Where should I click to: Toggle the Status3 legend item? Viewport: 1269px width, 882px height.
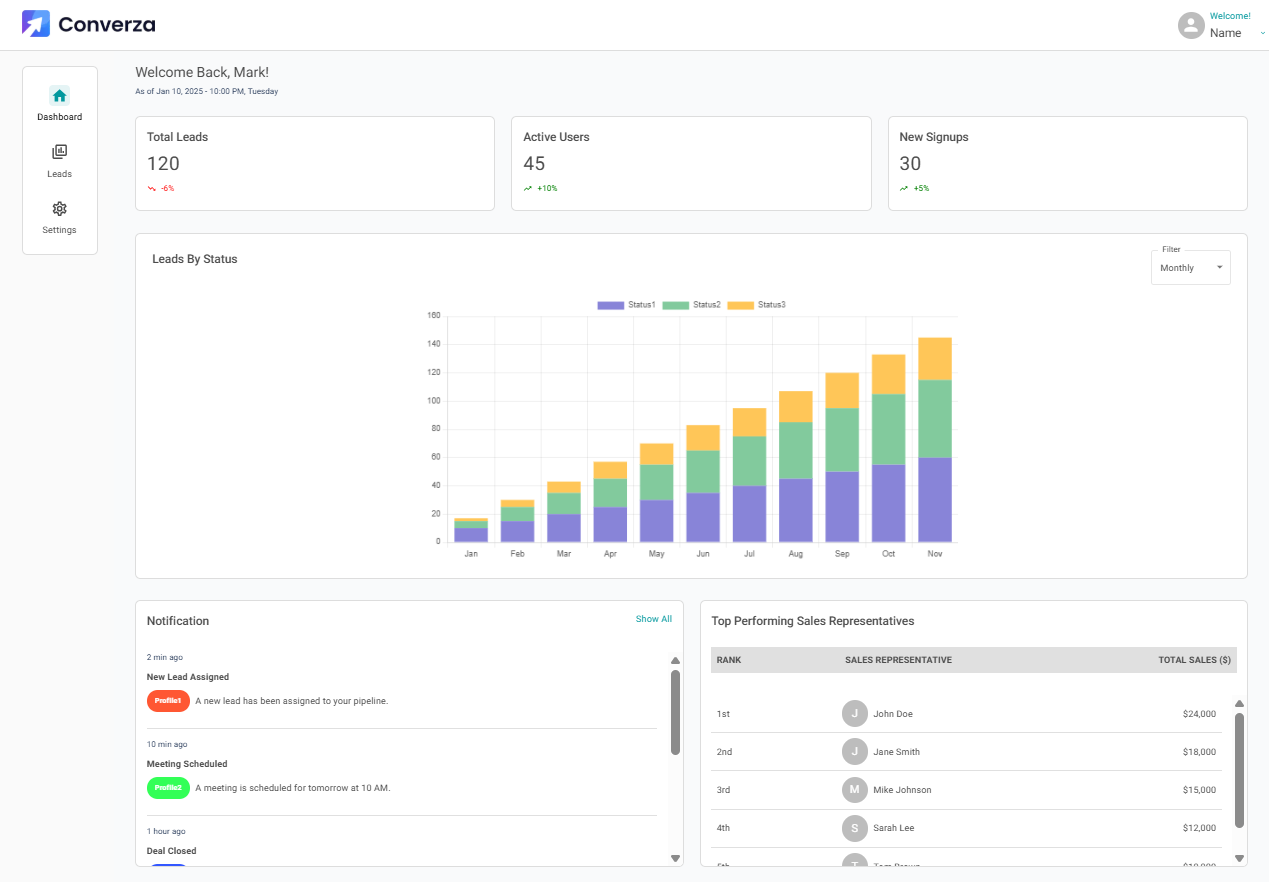[x=756, y=305]
